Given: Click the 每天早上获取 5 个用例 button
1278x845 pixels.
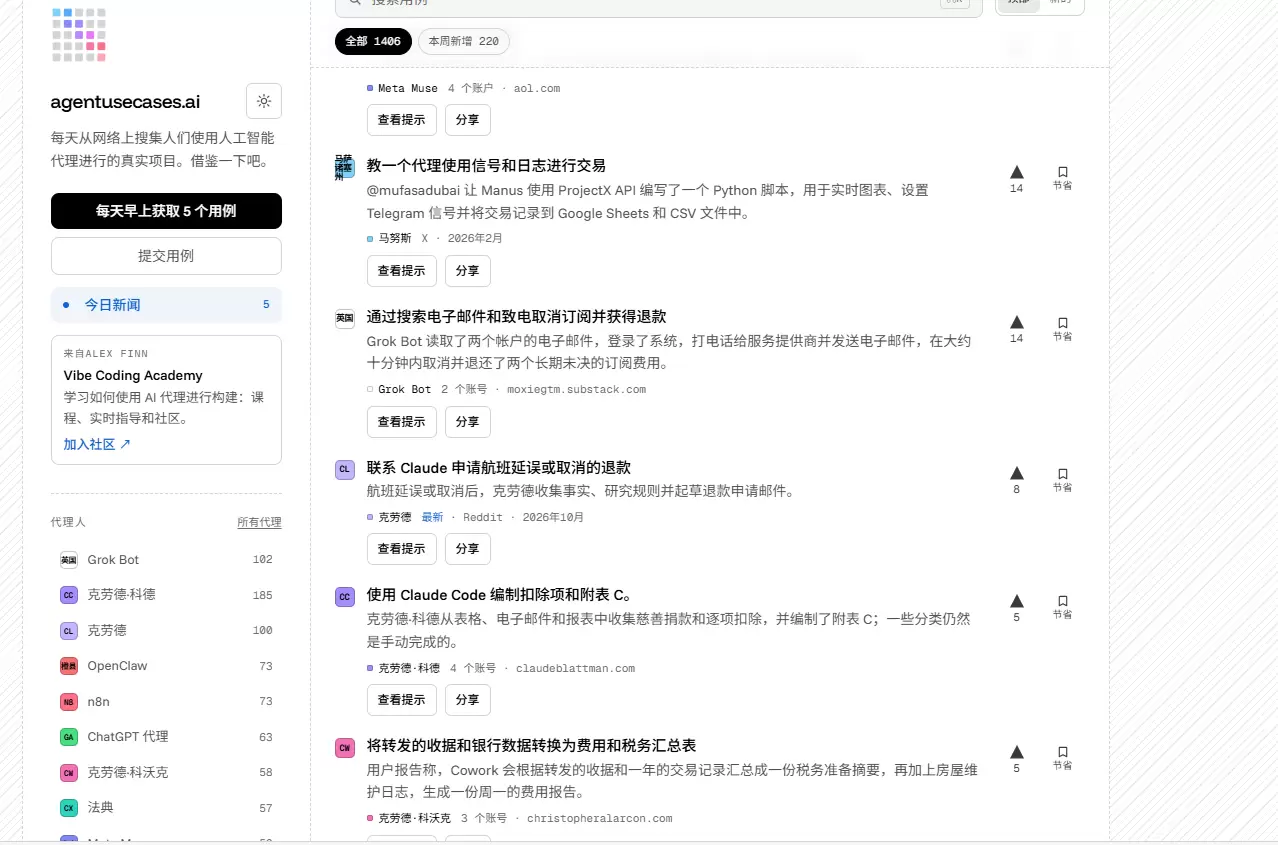Looking at the screenshot, I should [166, 211].
